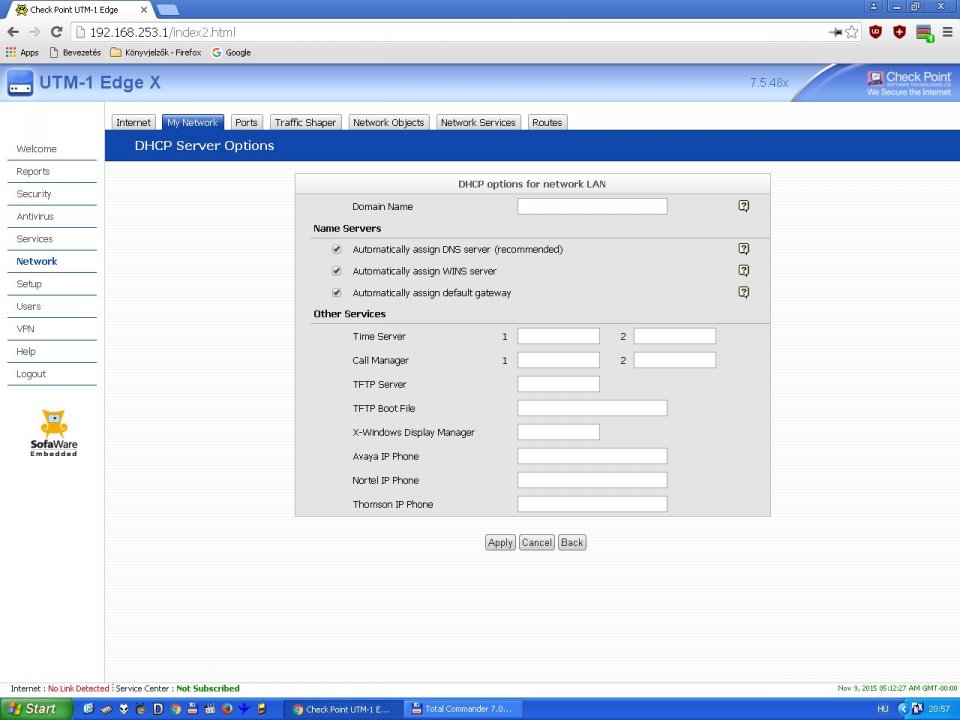The image size is (960, 720).
Task: Launch Google Chrome from the quick launch bar
Action: coord(176,709)
